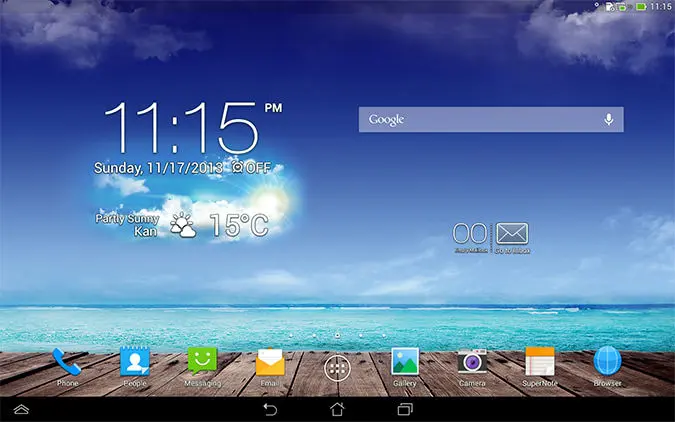Tap the 15°C temperature reading
The height and width of the screenshot is (422, 675).
[239, 225]
